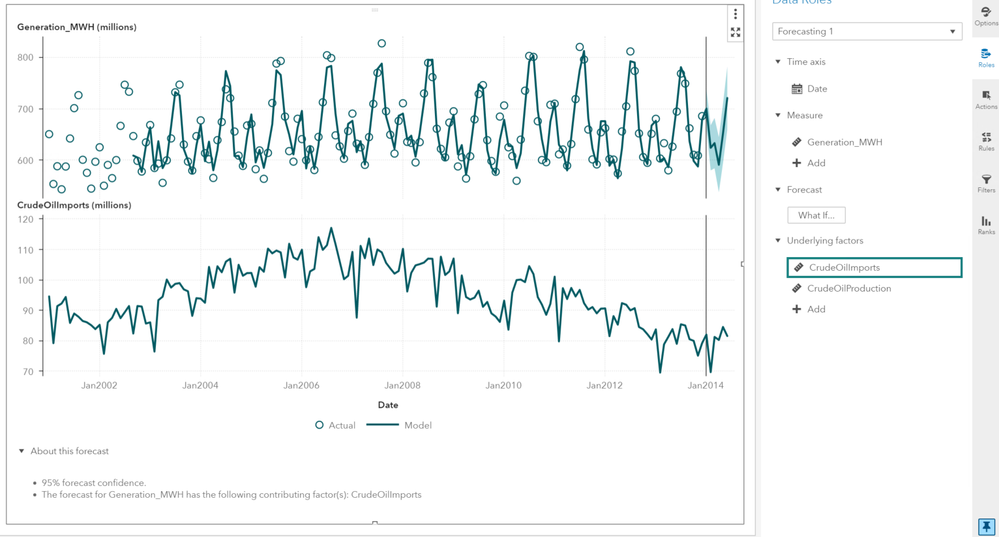The image size is (999, 537).
Task: Open the Options pane icon
Action: (985, 15)
